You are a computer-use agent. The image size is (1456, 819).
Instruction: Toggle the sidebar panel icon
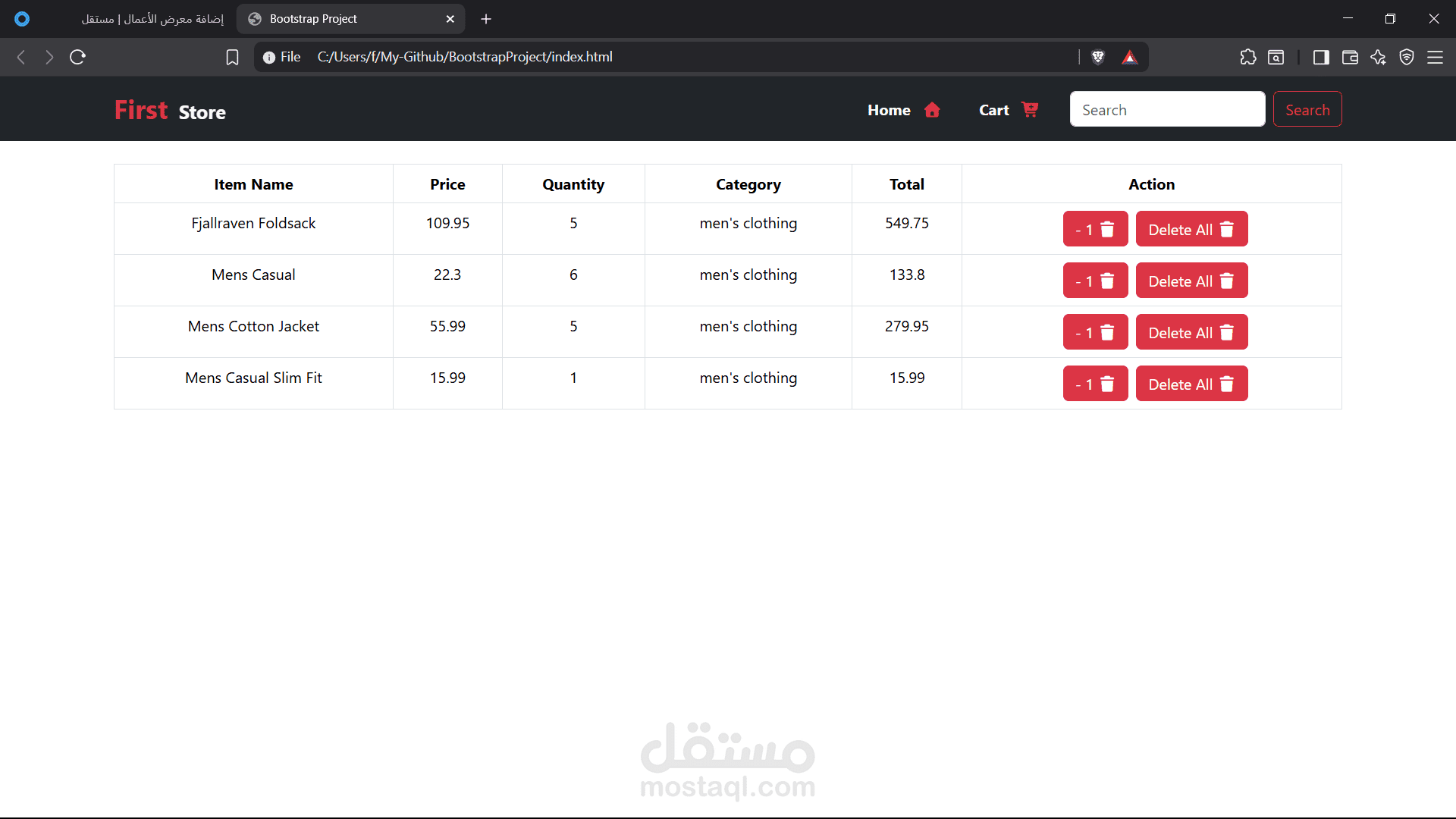pyautogui.click(x=1321, y=57)
